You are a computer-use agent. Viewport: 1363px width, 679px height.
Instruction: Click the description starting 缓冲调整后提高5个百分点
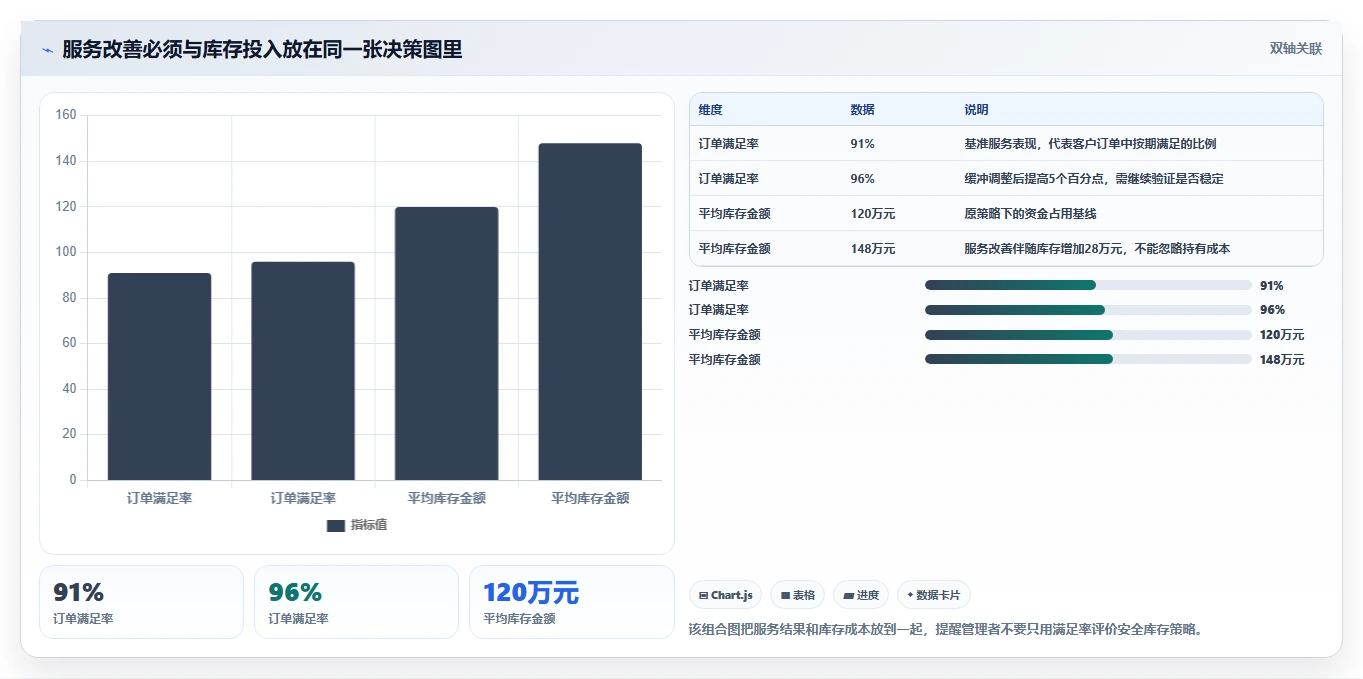(1094, 179)
